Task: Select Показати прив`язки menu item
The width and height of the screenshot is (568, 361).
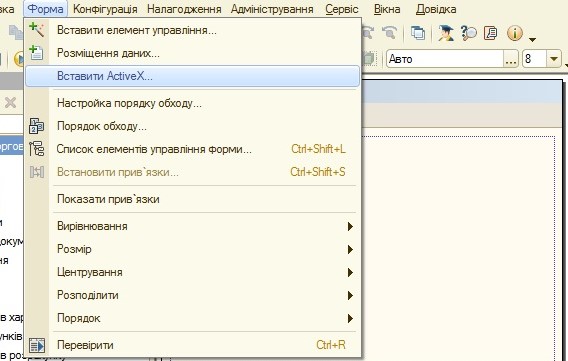Action: coord(192,199)
